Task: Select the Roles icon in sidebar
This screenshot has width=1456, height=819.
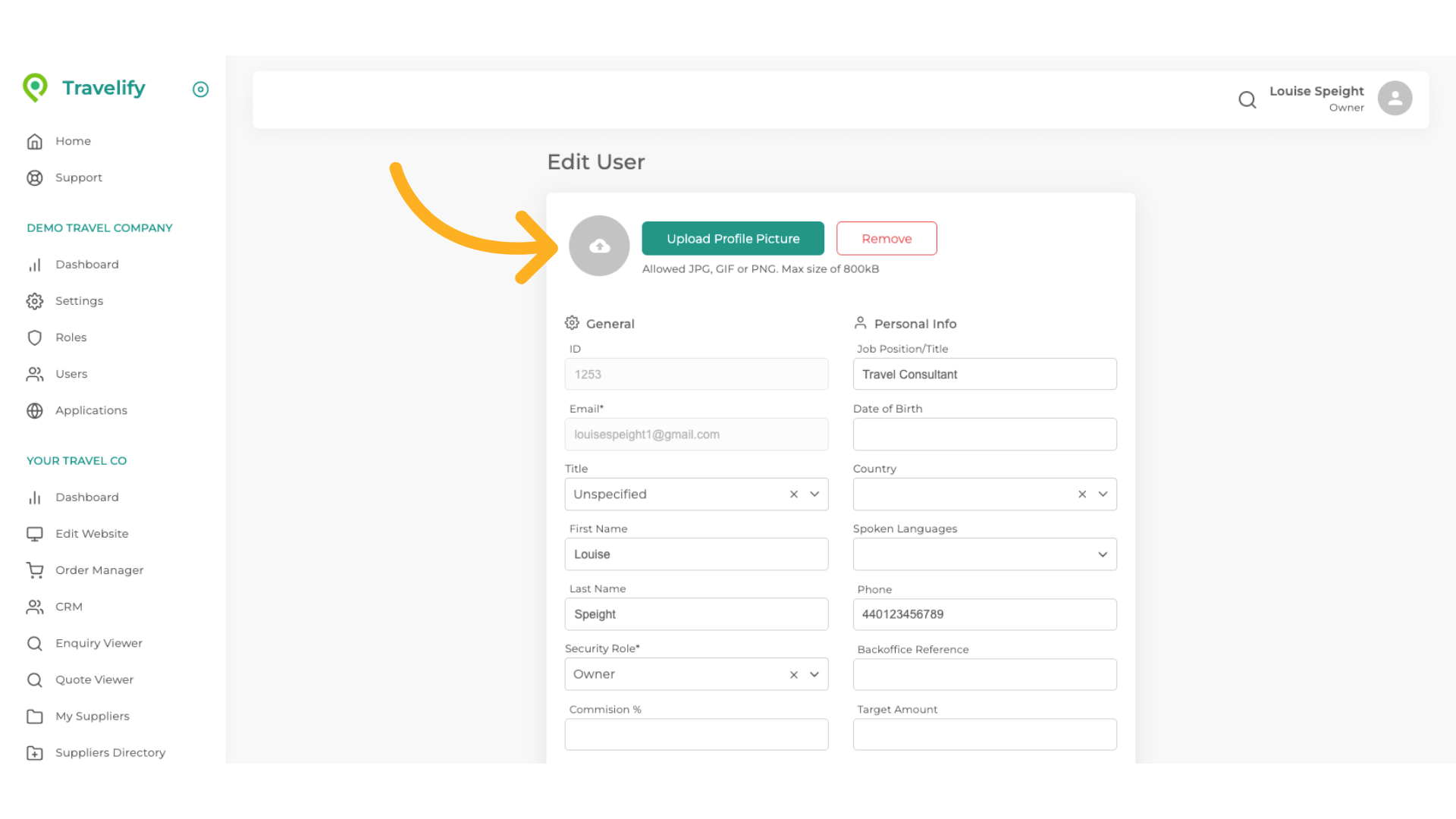Action: (35, 337)
